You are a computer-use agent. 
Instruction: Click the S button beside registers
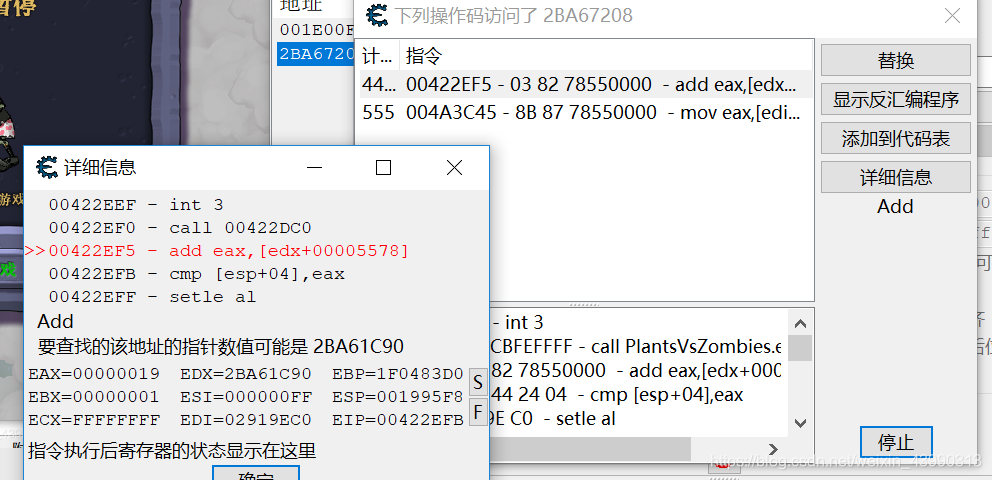tap(478, 383)
